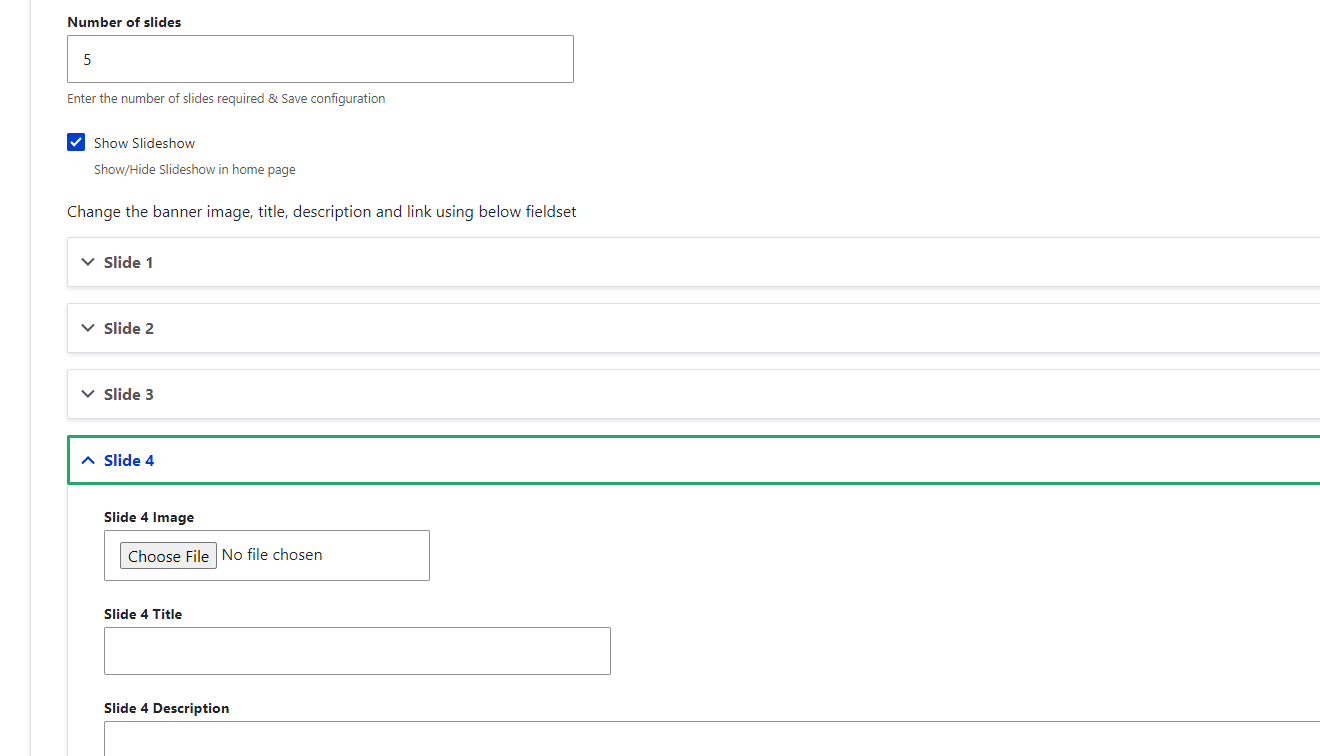Click the upward chevron icon on Slide 4

(87, 460)
